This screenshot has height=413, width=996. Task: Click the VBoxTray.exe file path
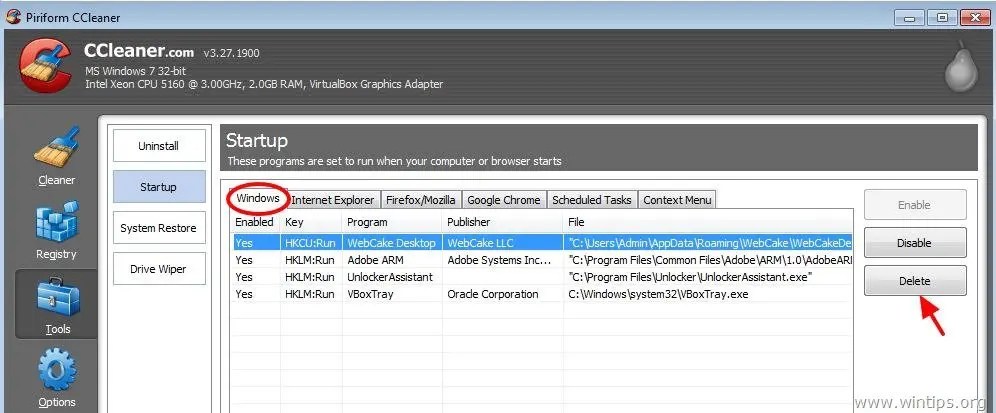pyautogui.click(x=659, y=294)
